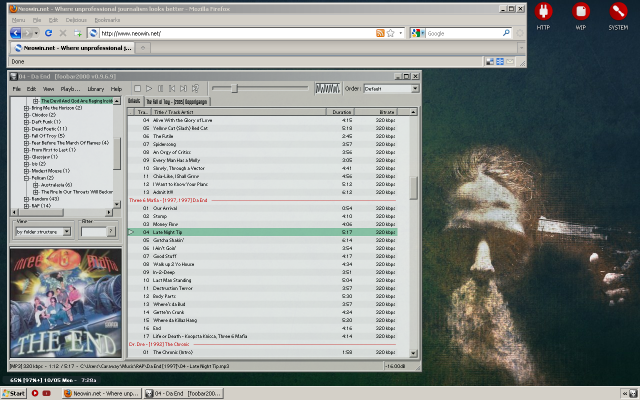
Task: Open the Google search engine selector
Action: [x=418, y=33]
